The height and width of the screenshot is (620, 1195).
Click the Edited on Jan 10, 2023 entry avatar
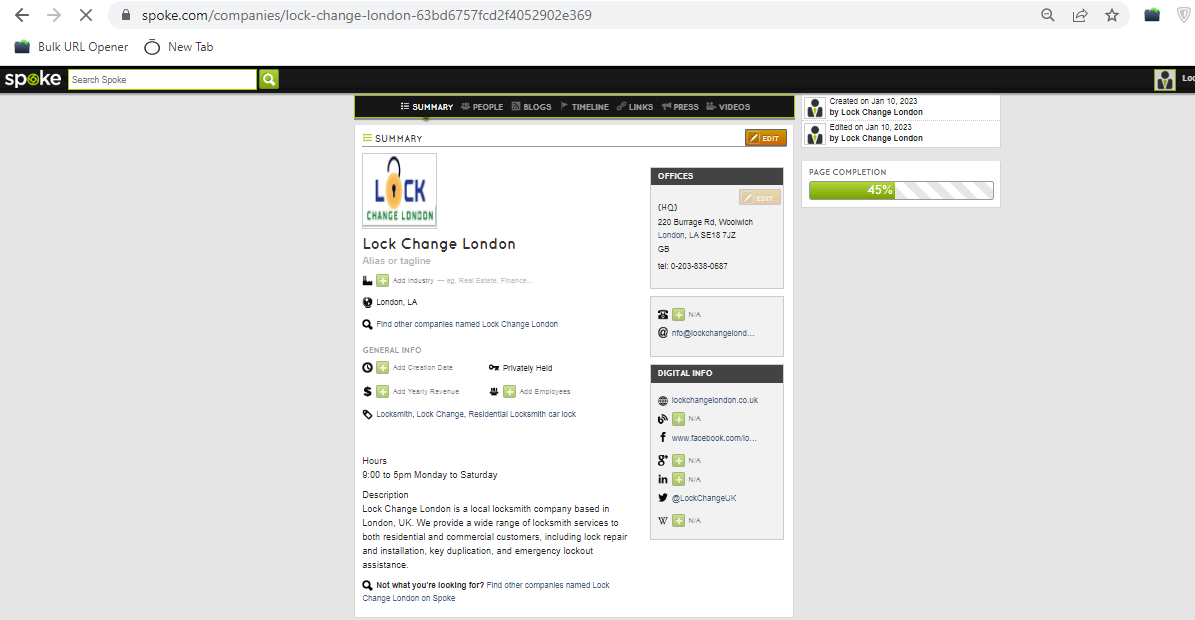[x=815, y=134]
